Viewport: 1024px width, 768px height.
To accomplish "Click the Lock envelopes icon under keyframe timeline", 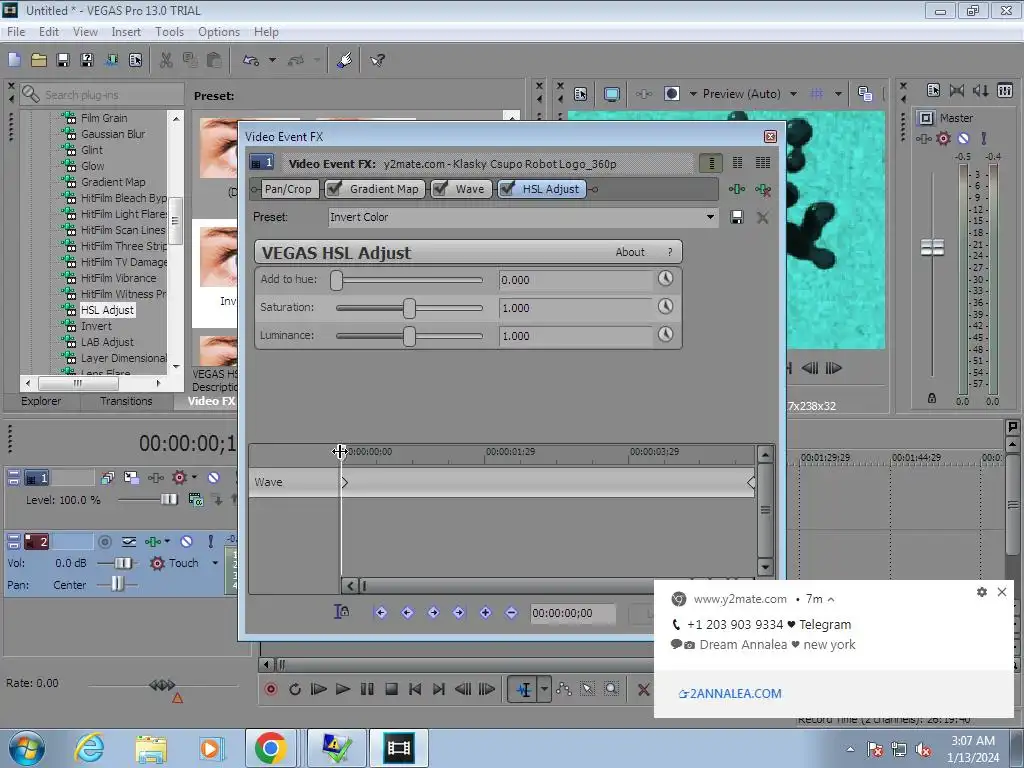I will [341, 612].
